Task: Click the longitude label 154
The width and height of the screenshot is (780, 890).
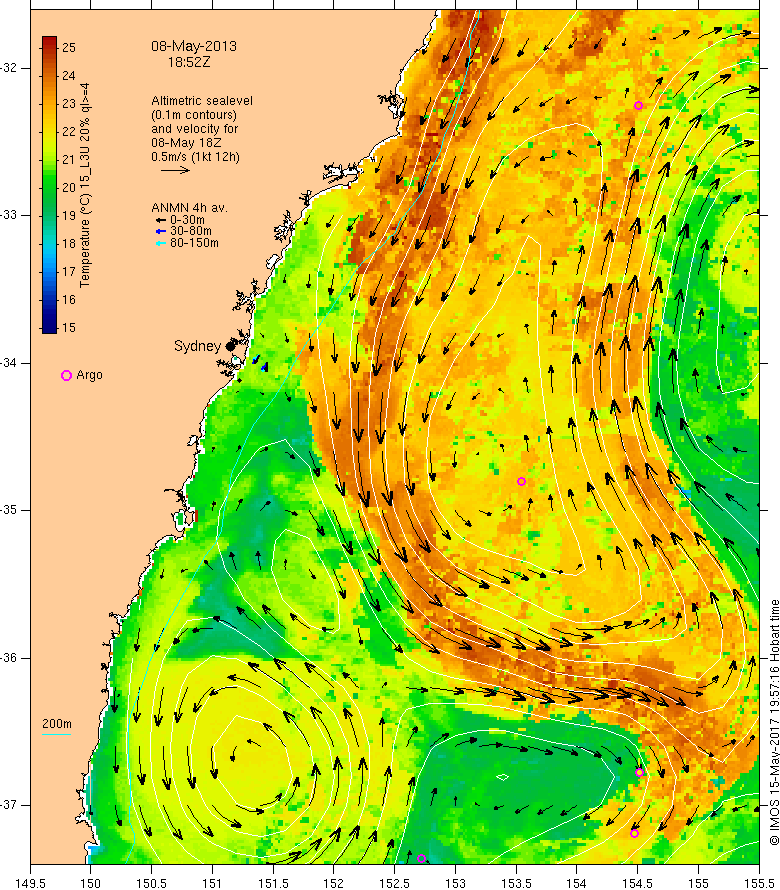Action: pyautogui.click(x=576, y=883)
